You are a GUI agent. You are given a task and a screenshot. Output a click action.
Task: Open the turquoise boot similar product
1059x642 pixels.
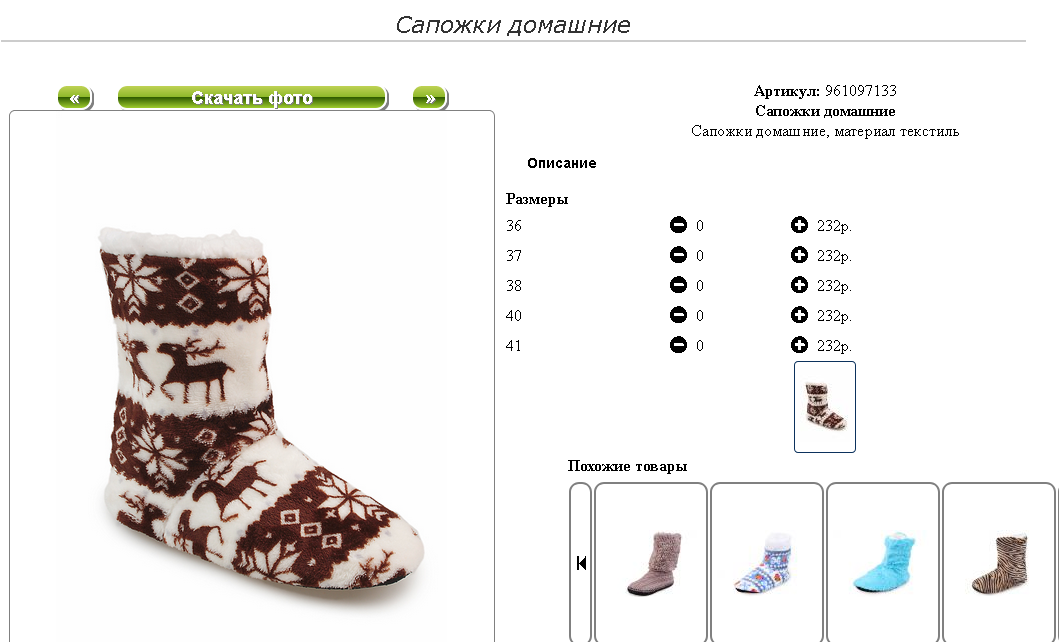coord(883,562)
